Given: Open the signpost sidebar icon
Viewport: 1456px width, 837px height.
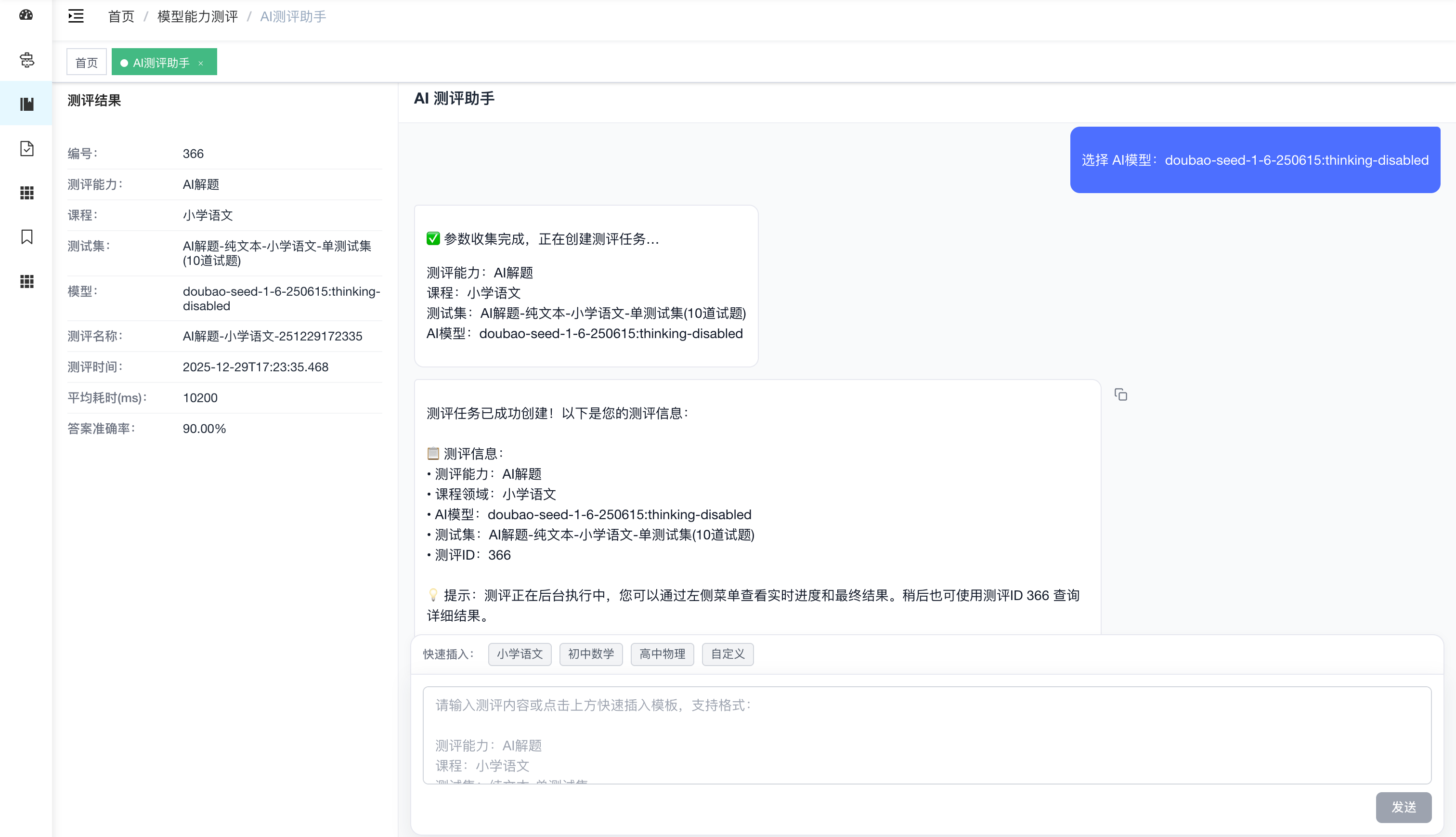Looking at the screenshot, I should click(26, 60).
